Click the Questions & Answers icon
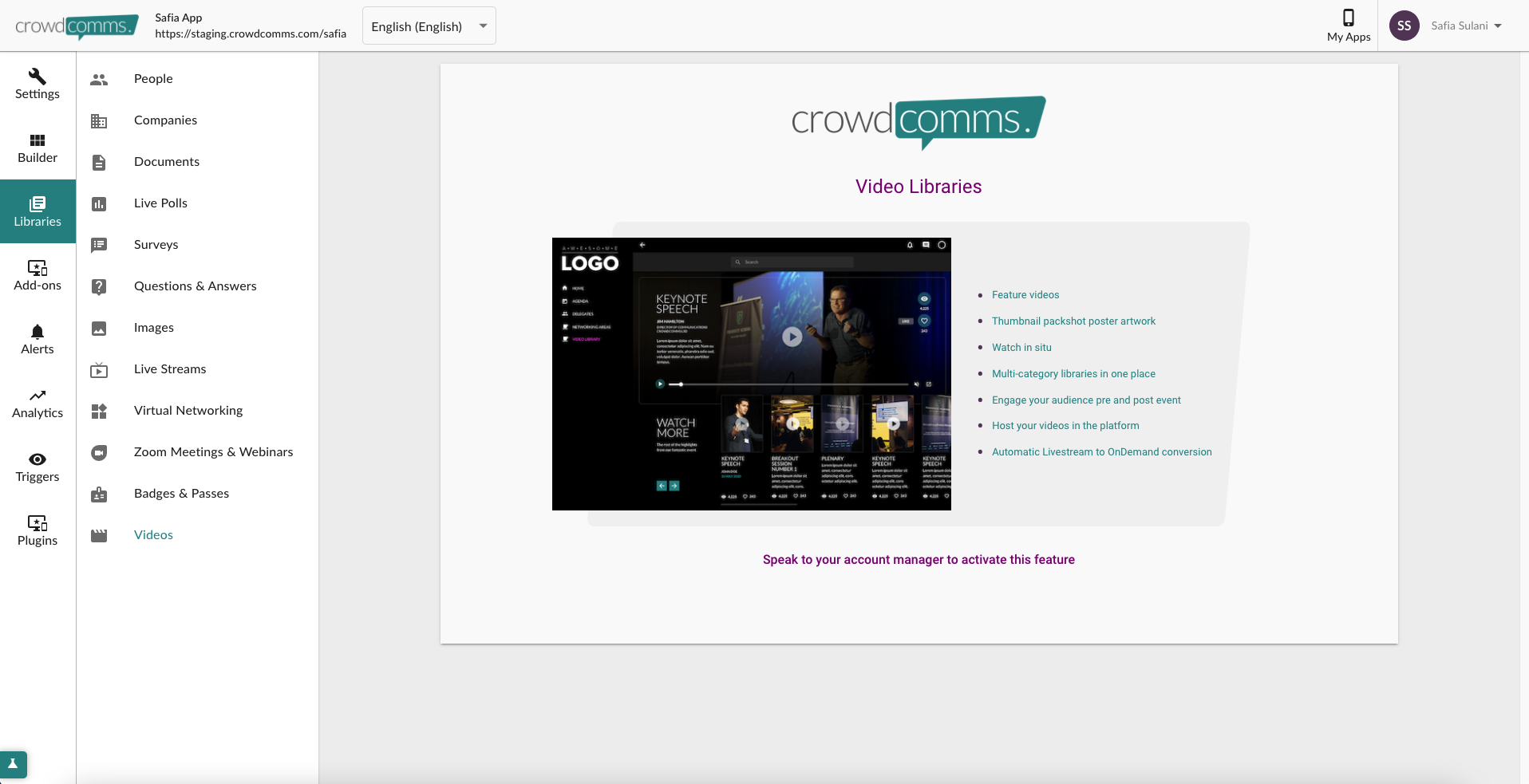 pos(99,286)
